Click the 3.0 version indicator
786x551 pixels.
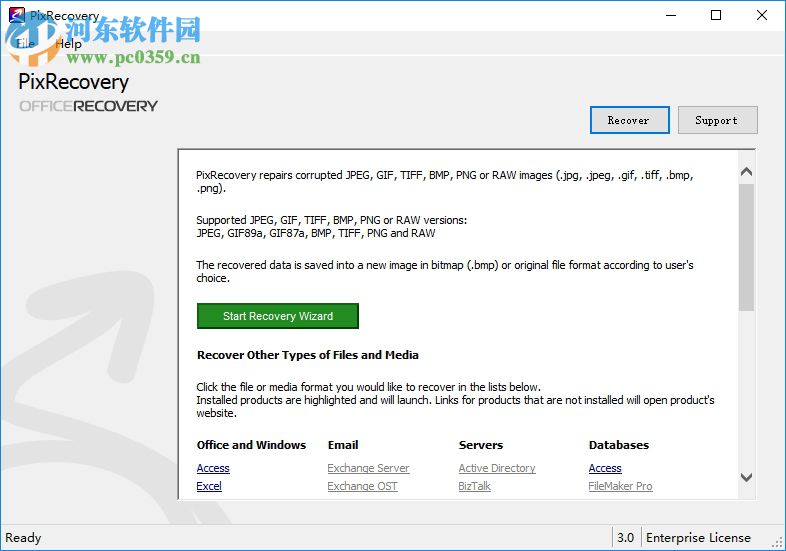(x=626, y=538)
